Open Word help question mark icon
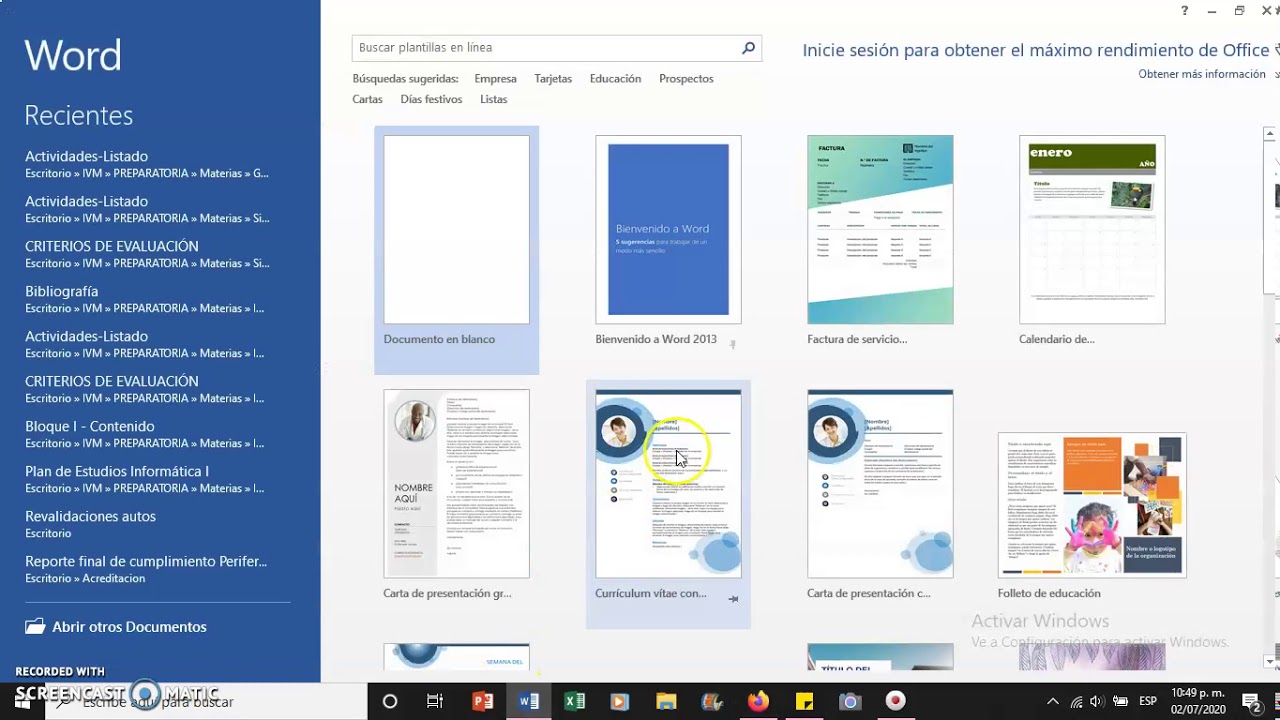 pyautogui.click(x=1185, y=11)
